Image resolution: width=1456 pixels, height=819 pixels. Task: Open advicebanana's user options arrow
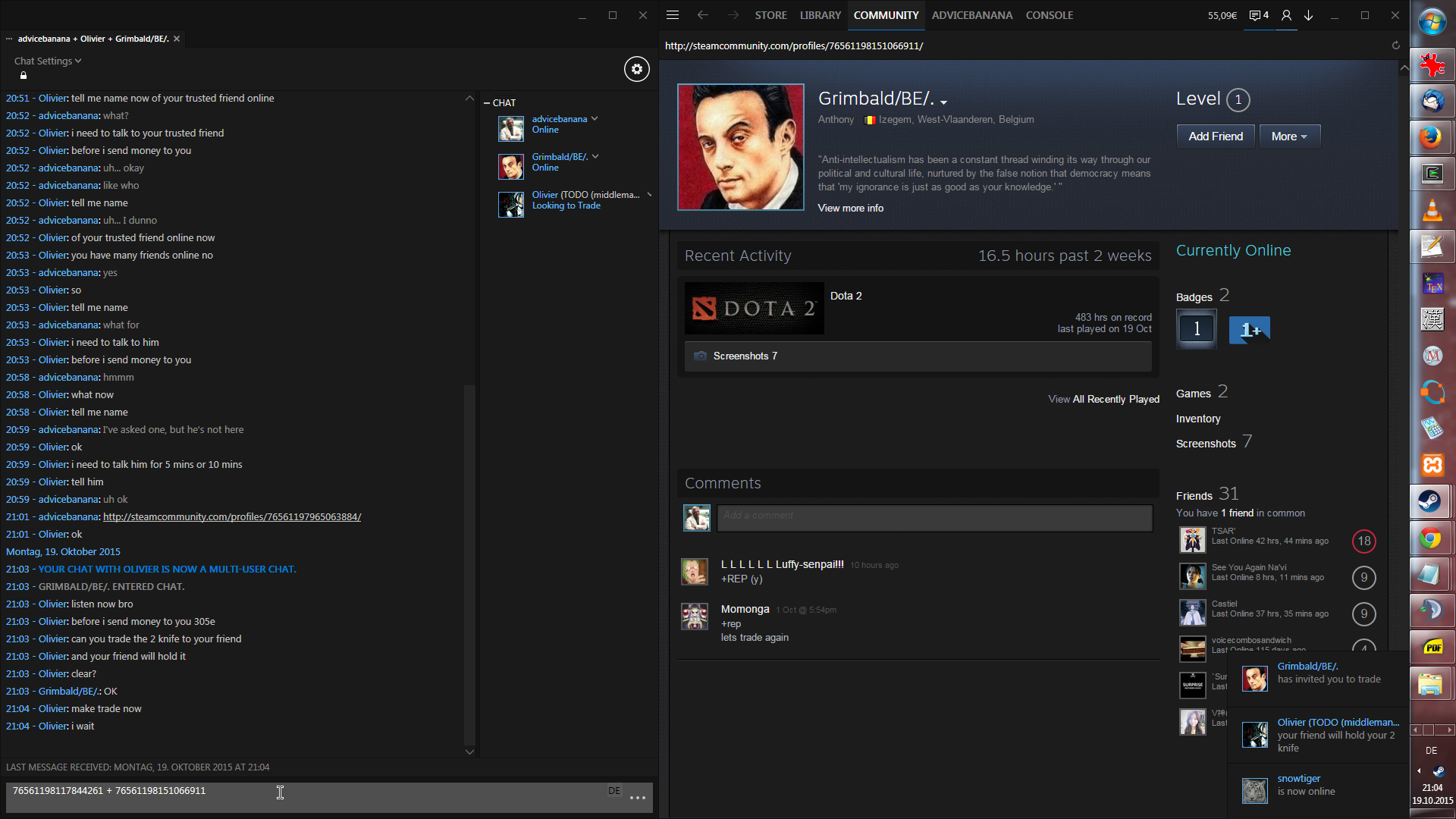(595, 119)
